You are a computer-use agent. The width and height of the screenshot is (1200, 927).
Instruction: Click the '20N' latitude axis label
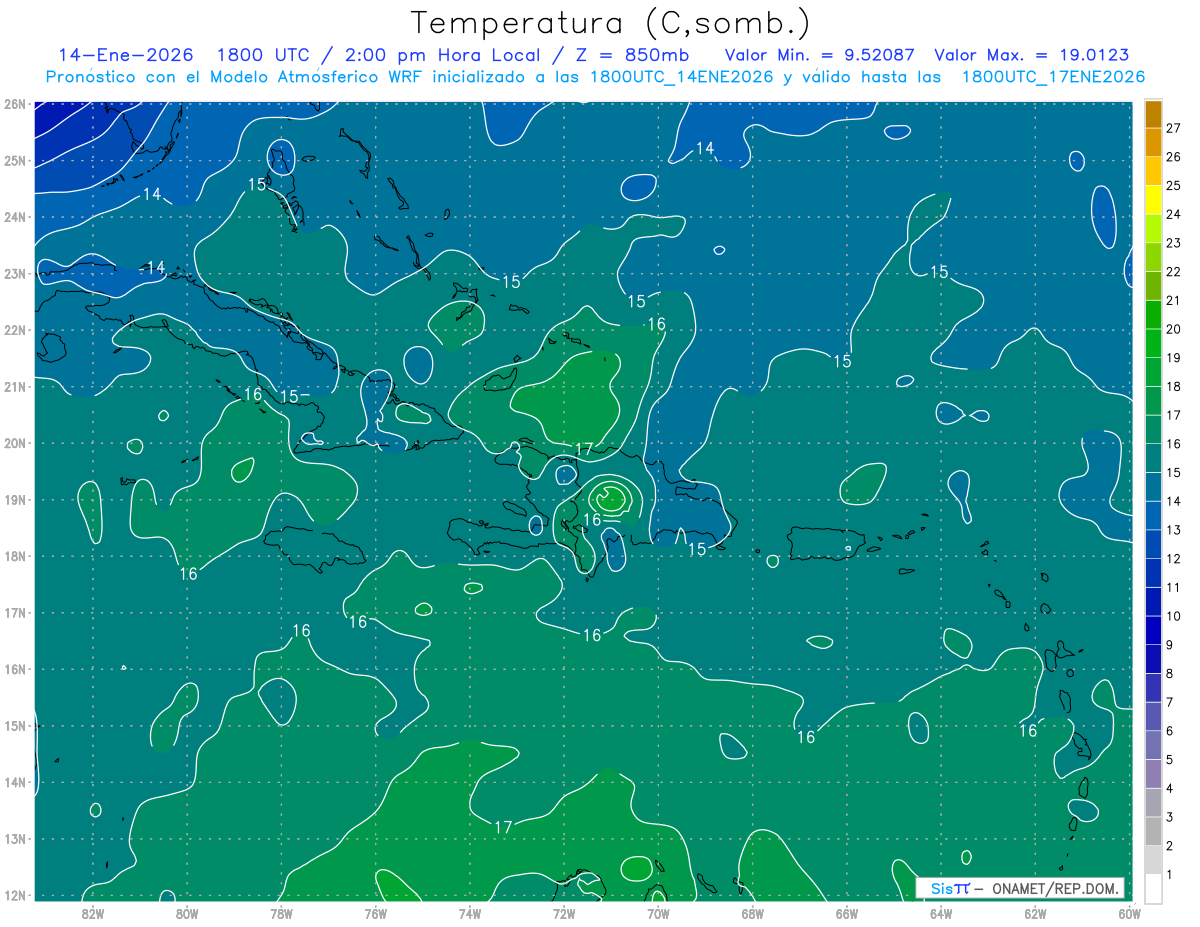tap(15, 443)
